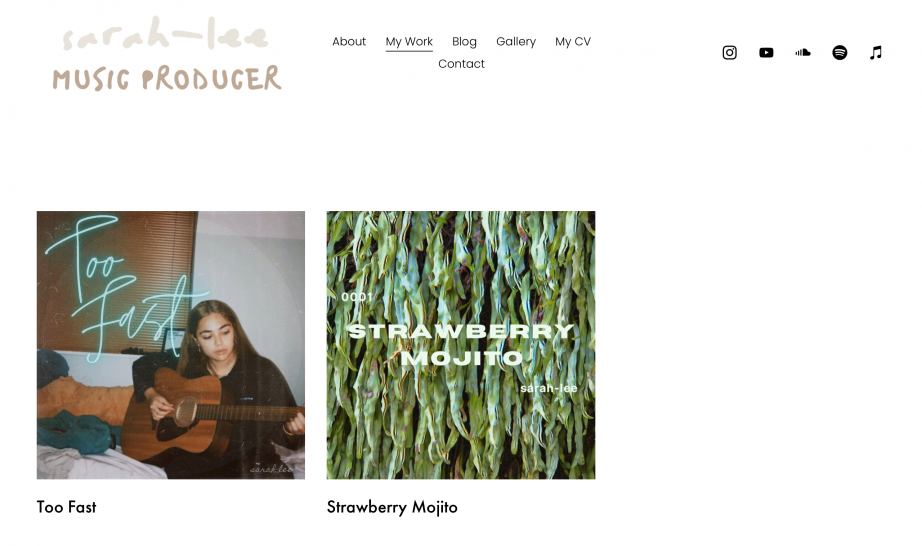Open the Instagram profile icon
The image size is (922, 546).
[x=729, y=53]
